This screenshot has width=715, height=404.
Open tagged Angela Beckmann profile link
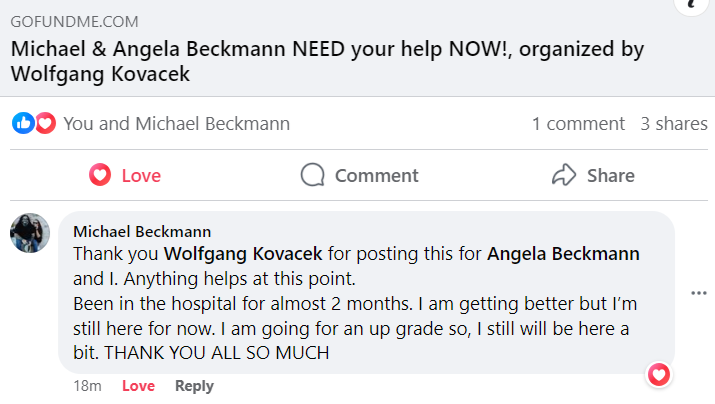pyautogui.click(x=563, y=254)
